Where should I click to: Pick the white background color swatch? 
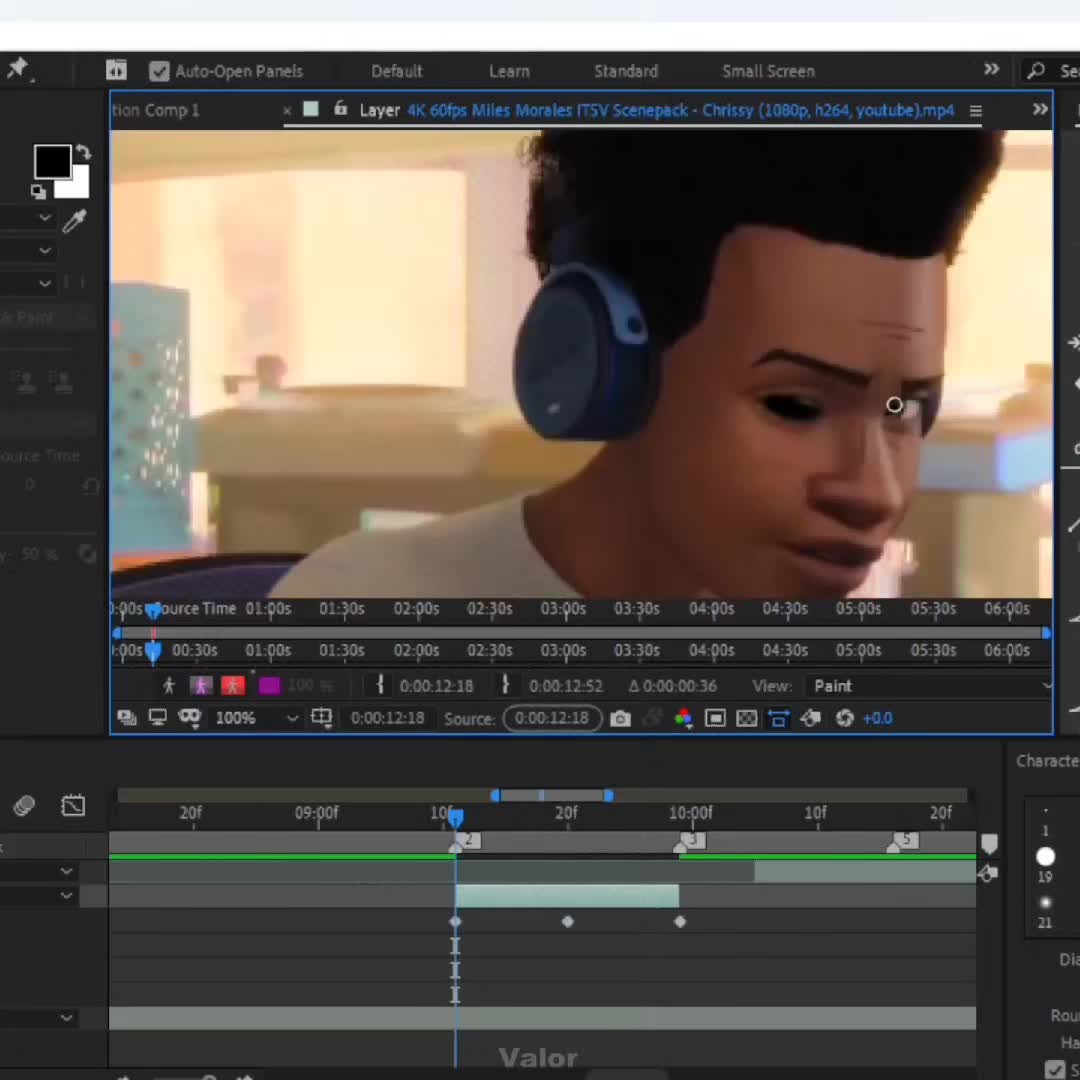(80, 187)
